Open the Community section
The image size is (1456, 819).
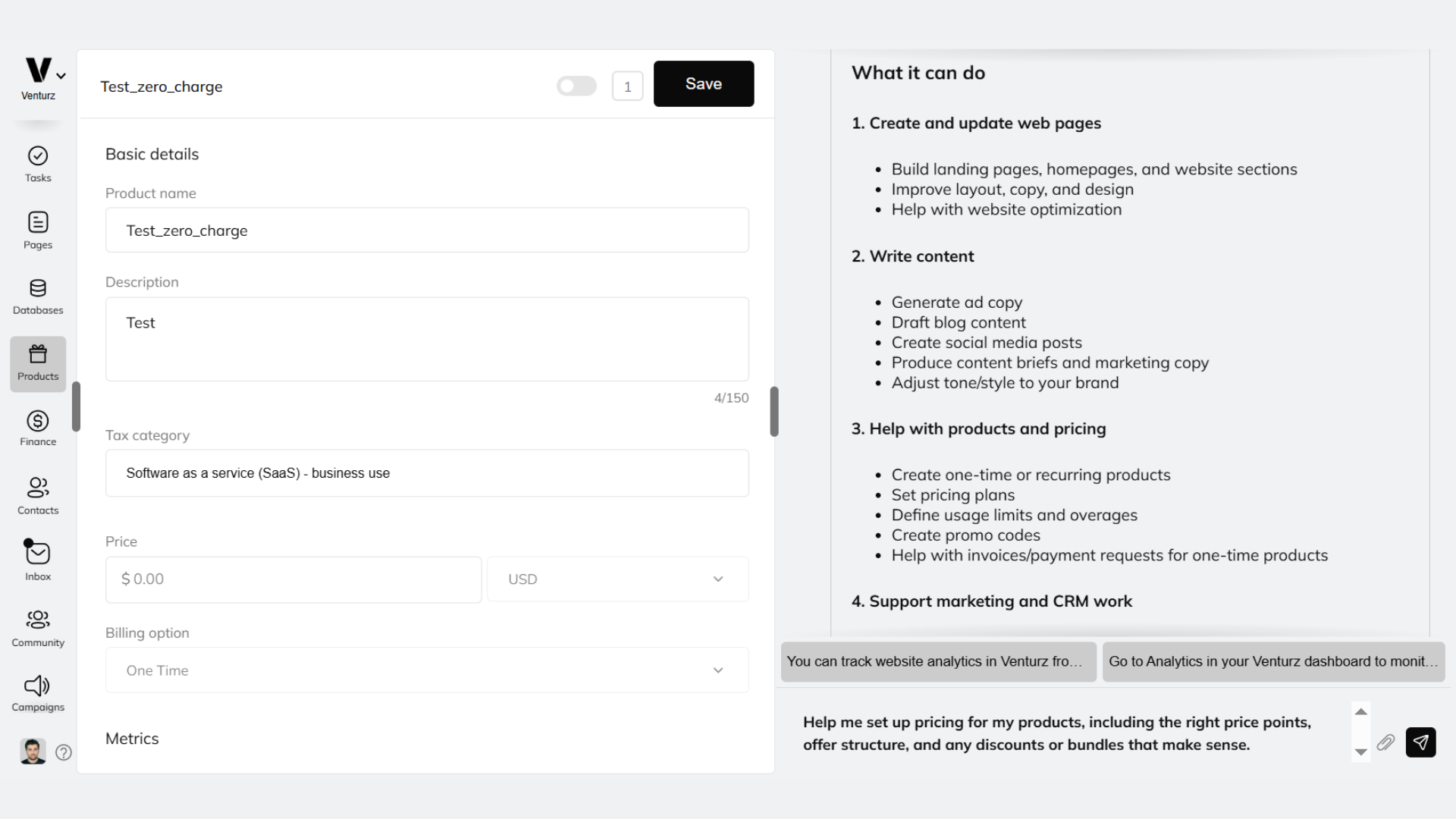point(37,626)
